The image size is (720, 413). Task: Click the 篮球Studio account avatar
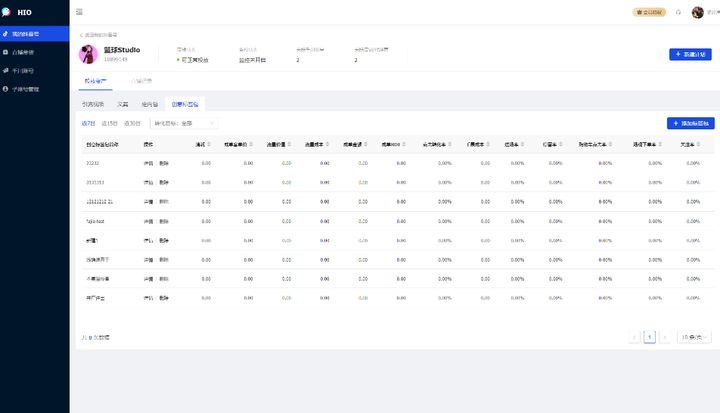point(88,54)
